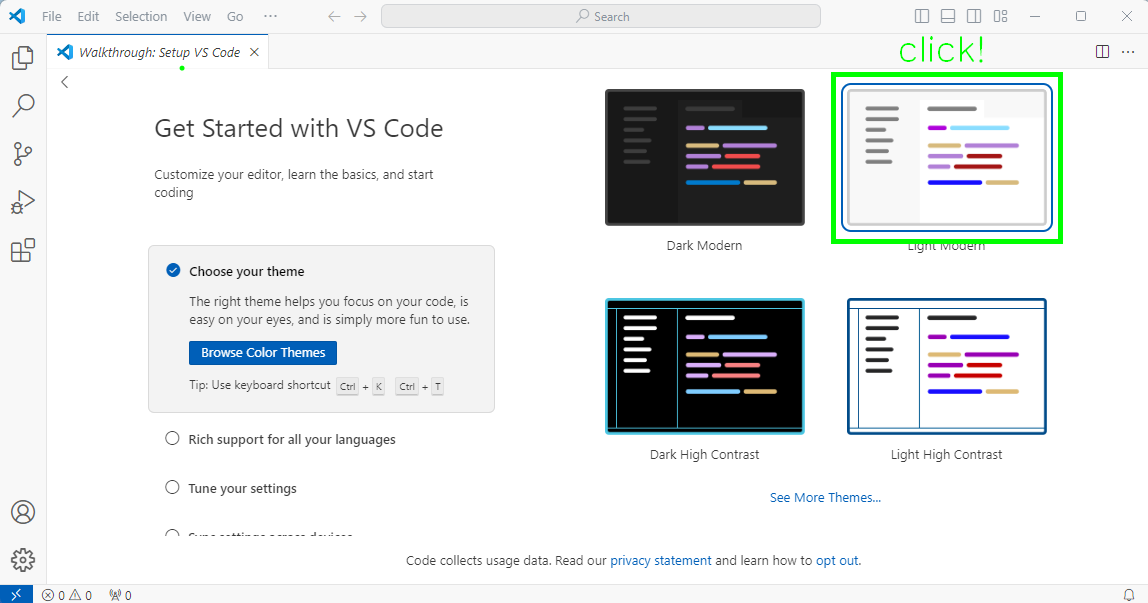Go back using the walkthrough chevron
Image resolution: width=1148 pixels, height=603 pixels.
pyautogui.click(x=64, y=82)
